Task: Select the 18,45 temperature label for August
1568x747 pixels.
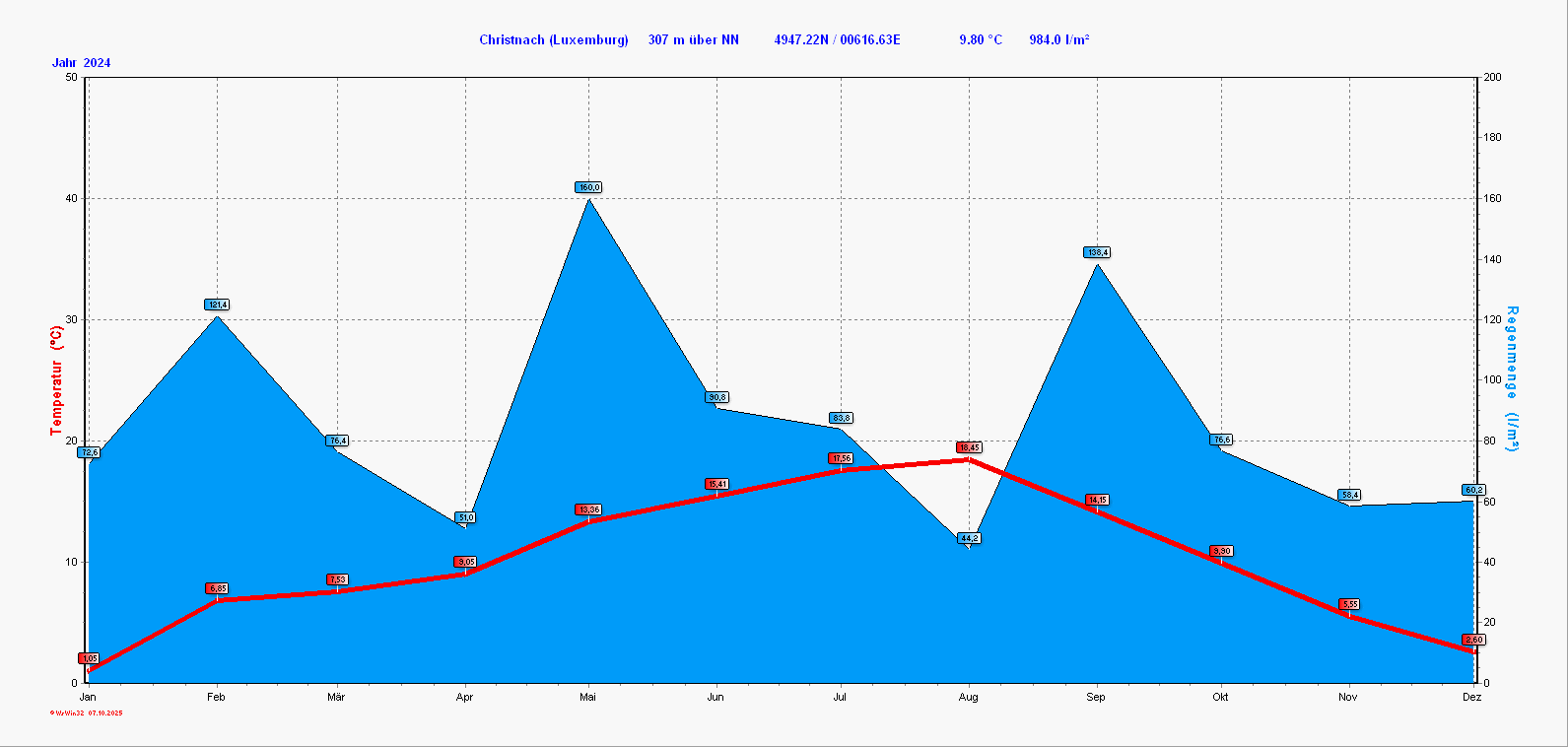Action: pyautogui.click(x=969, y=447)
